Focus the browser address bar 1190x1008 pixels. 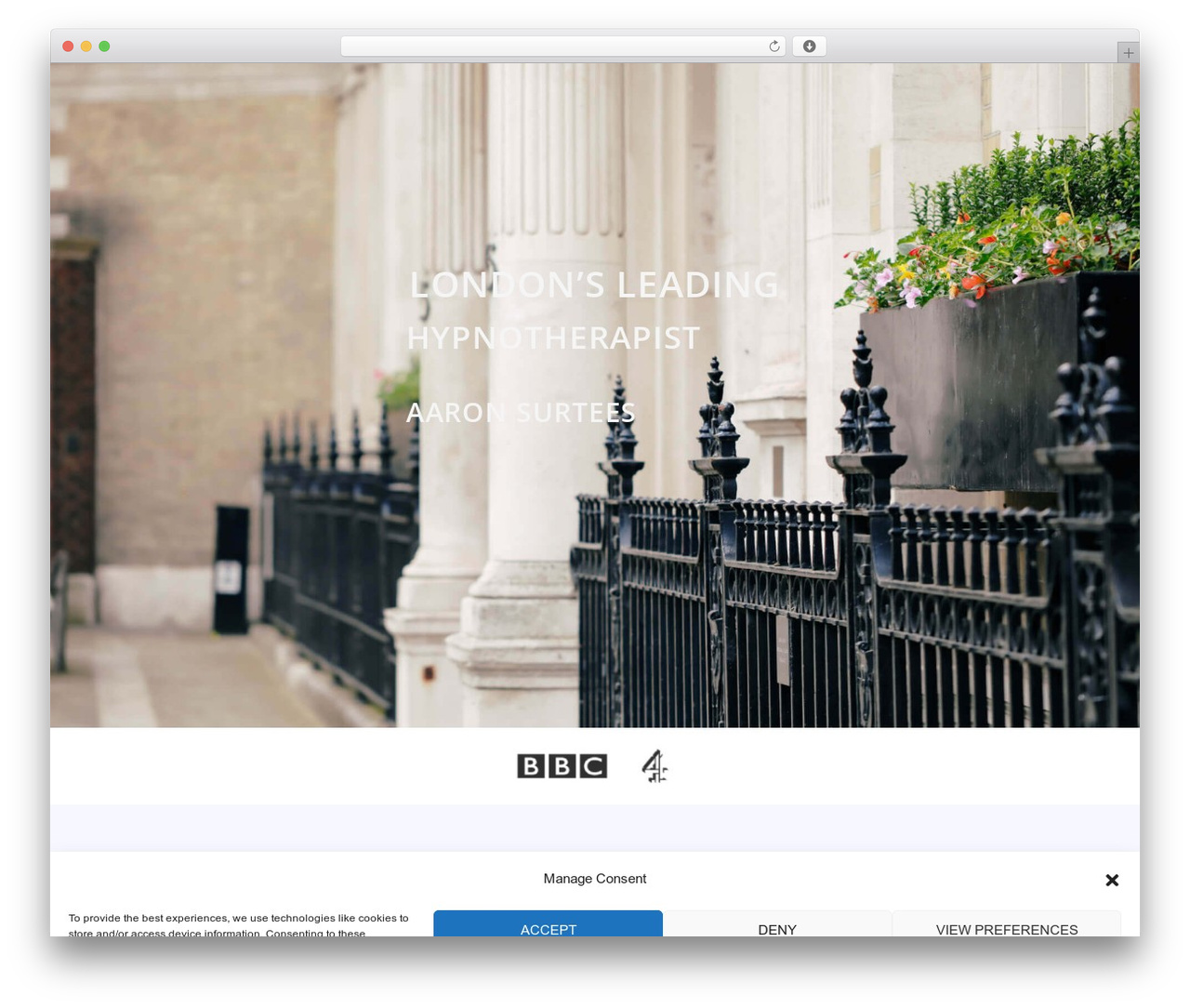click(x=563, y=46)
